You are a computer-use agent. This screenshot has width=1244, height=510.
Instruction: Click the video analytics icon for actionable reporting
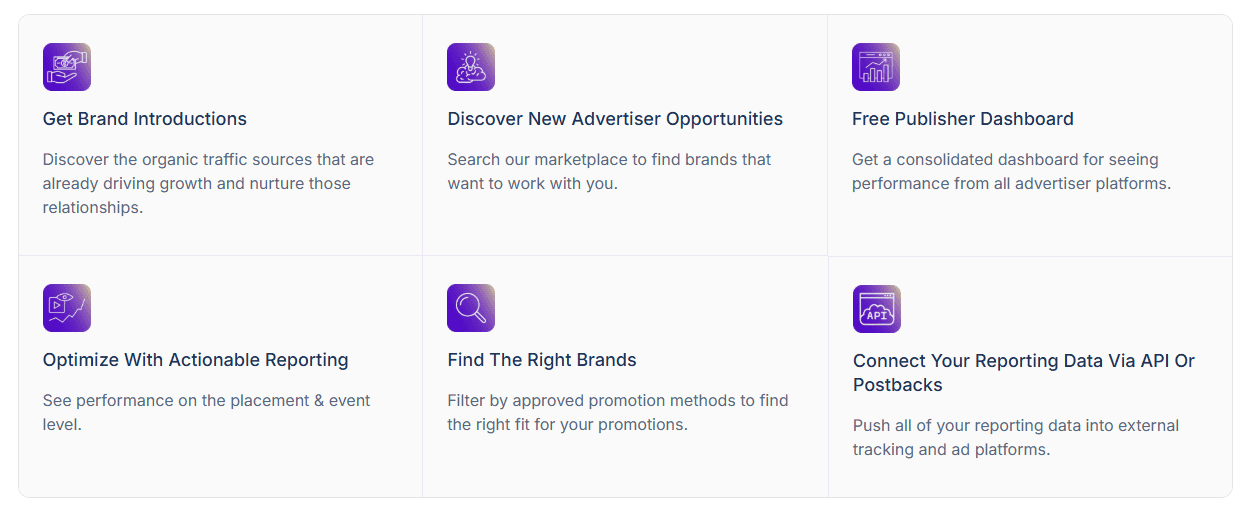point(67,308)
